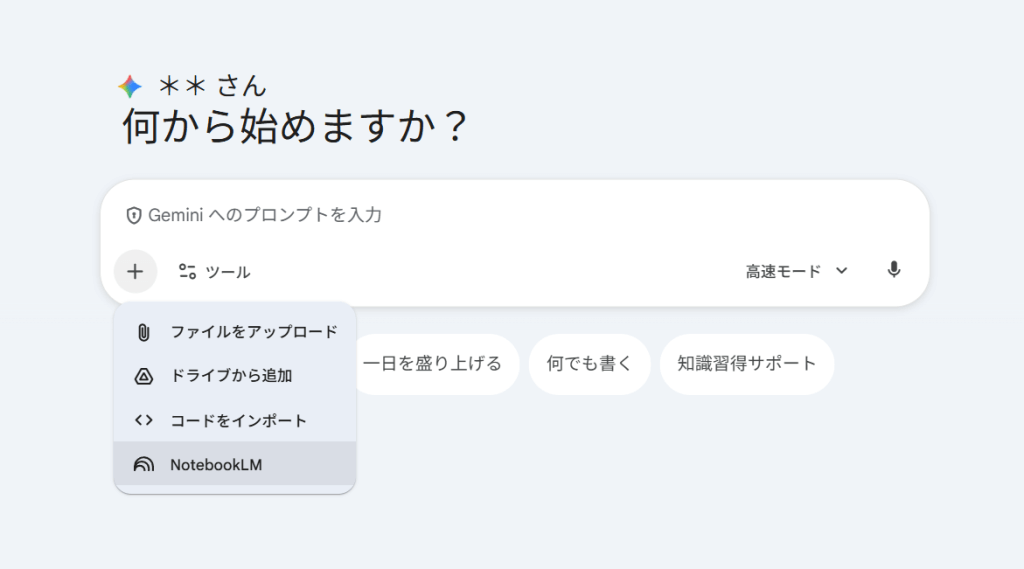Select ファイルをアップロード from the menu

click(254, 332)
